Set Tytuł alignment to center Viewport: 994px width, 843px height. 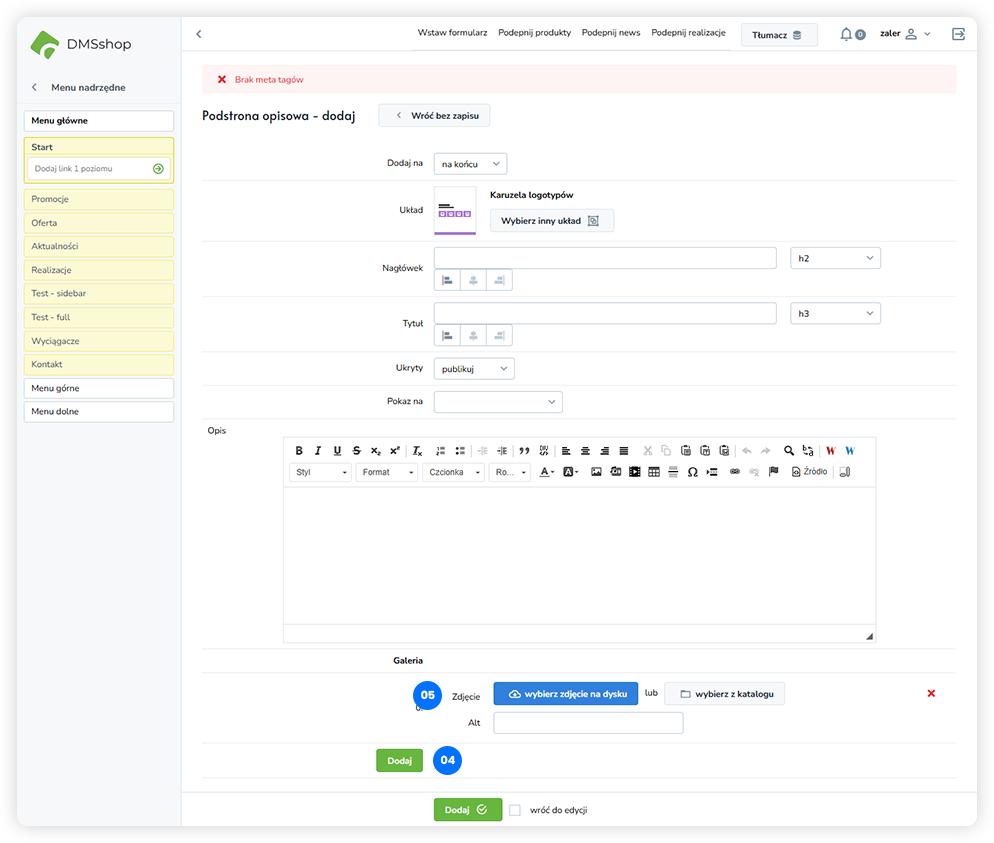tap(472, 335)
